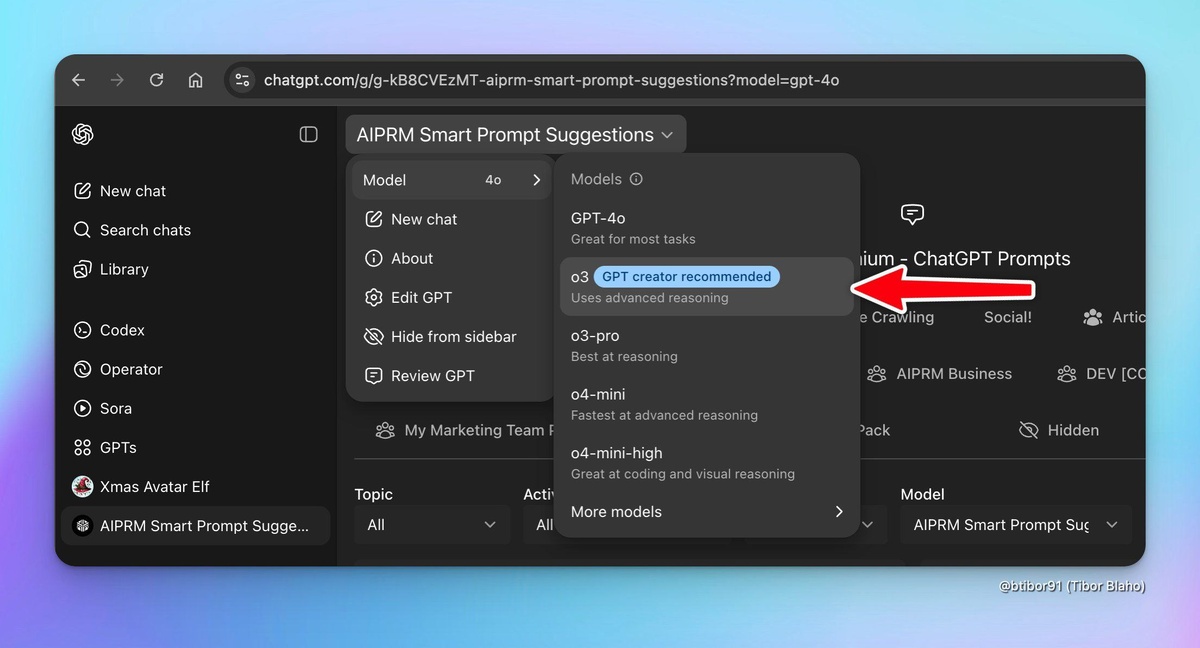
Task: Select the o4-mini-high model
Action: click(706, 462)
